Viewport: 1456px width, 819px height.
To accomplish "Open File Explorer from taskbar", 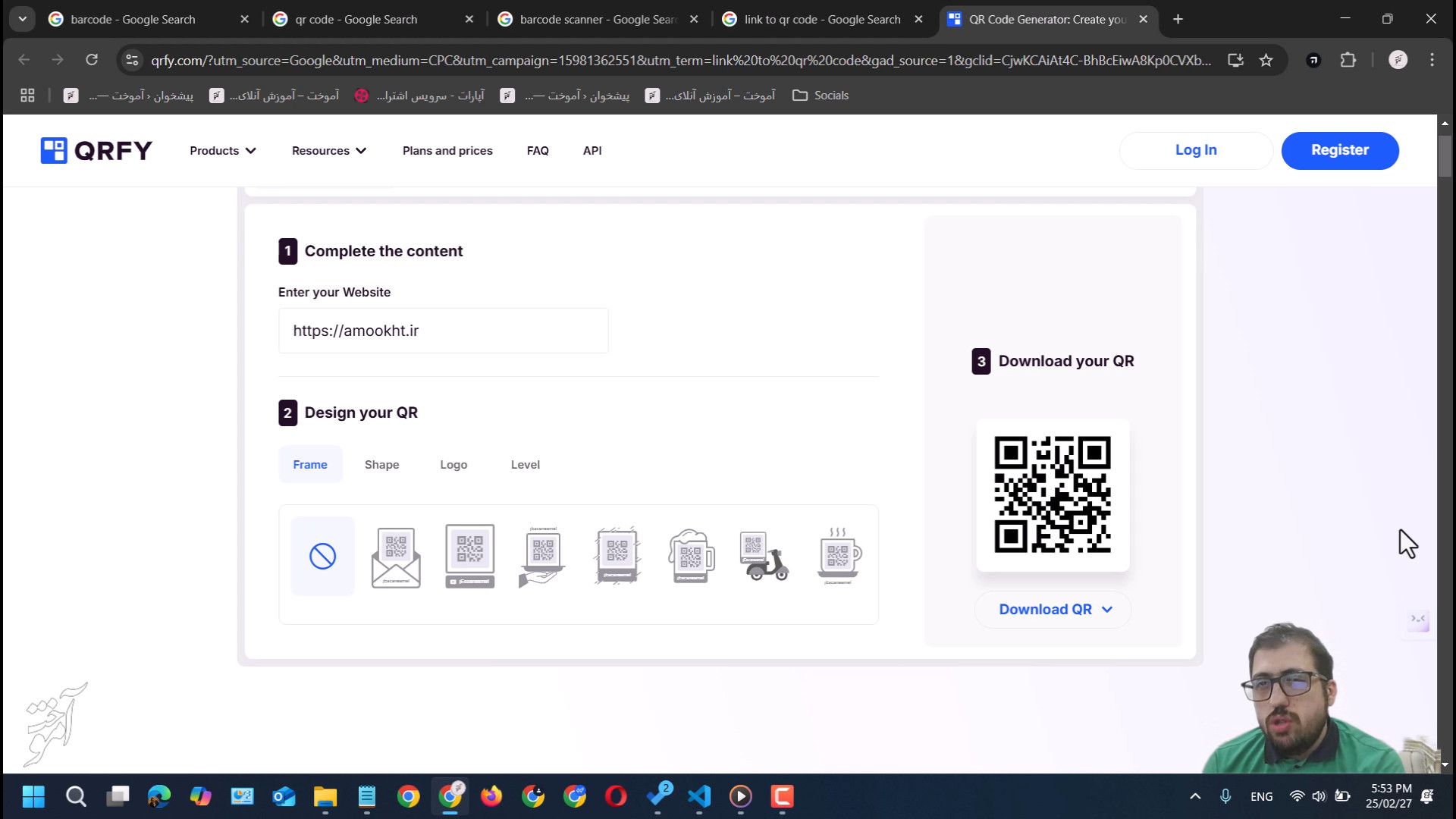I will 325,796.
